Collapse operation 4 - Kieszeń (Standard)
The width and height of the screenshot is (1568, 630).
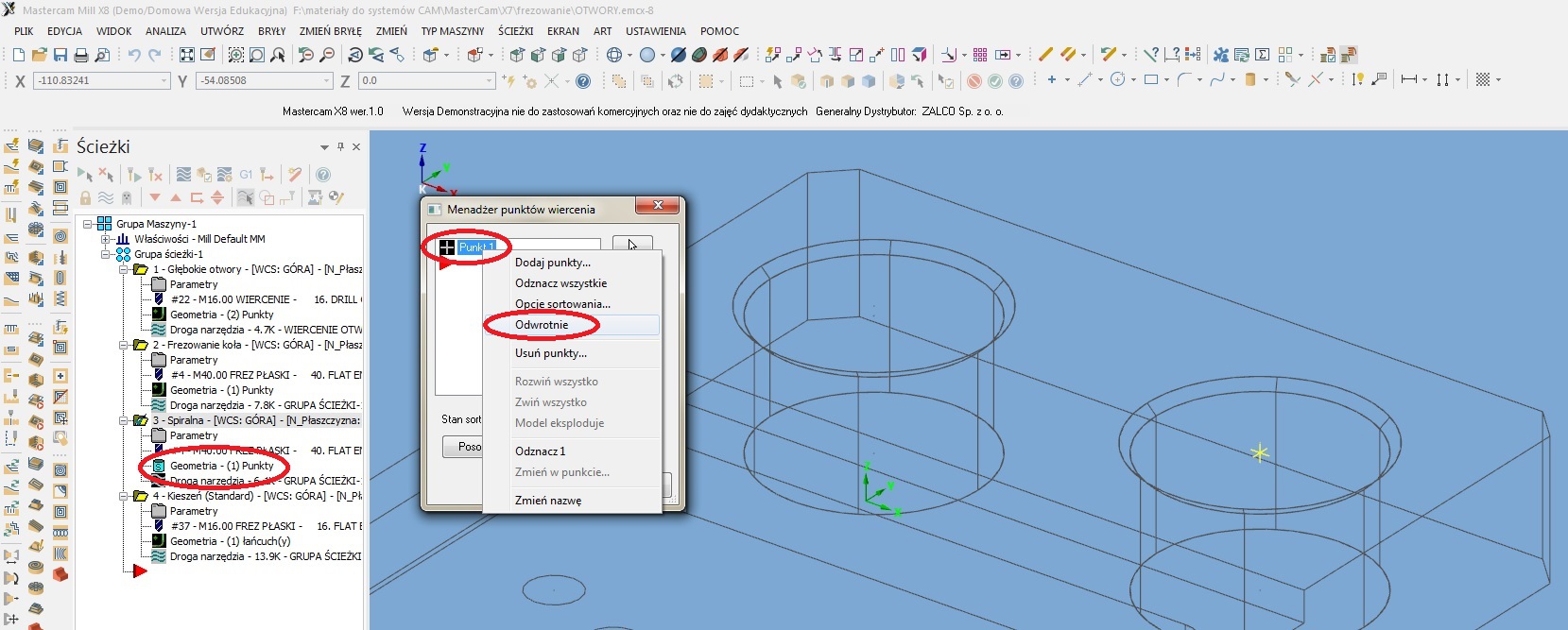click(x=124, y=496)
